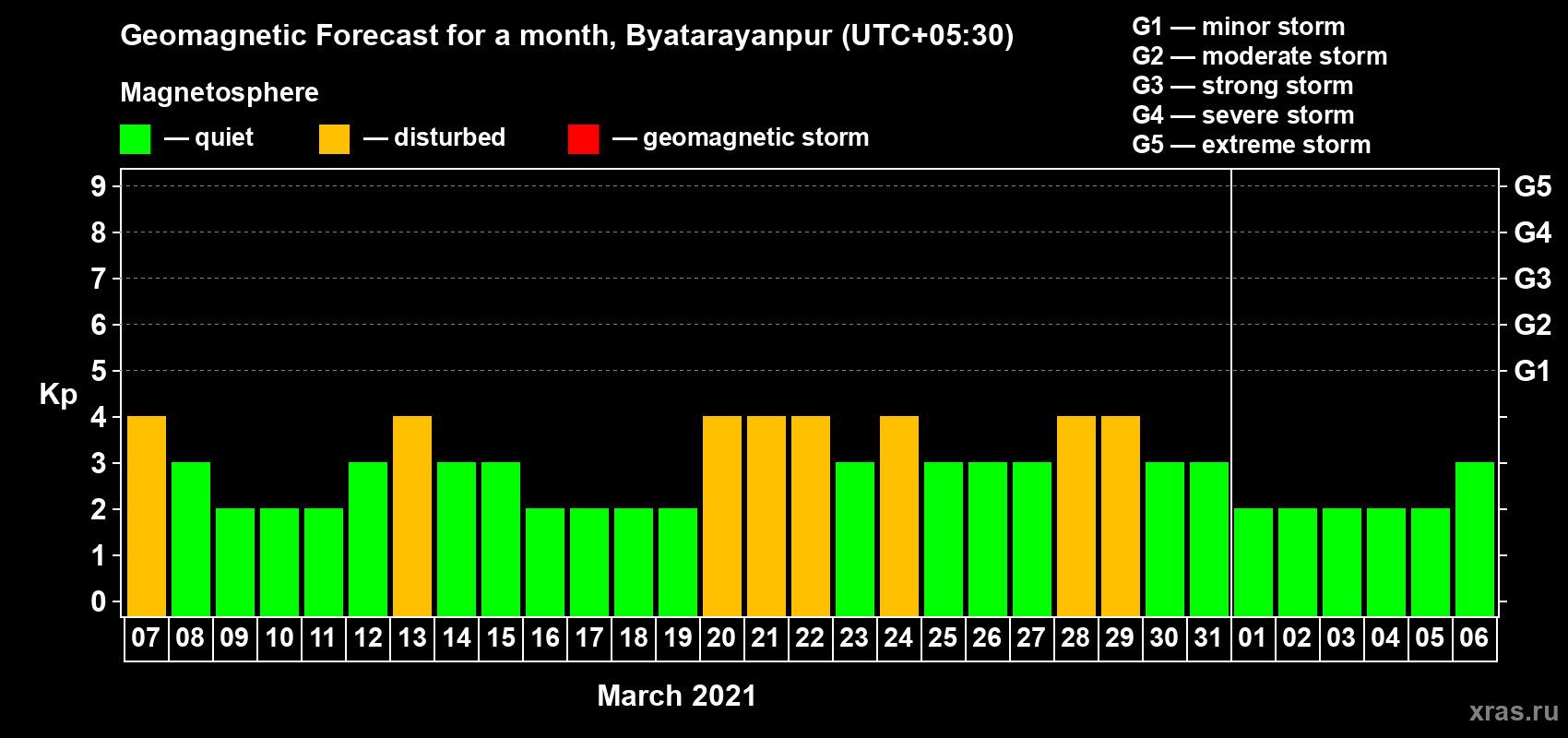This screenshot has height=738, width=1568.
Task: Click date label 02 on the axis
Action: pyautogui.click(x=1297, y=638)
